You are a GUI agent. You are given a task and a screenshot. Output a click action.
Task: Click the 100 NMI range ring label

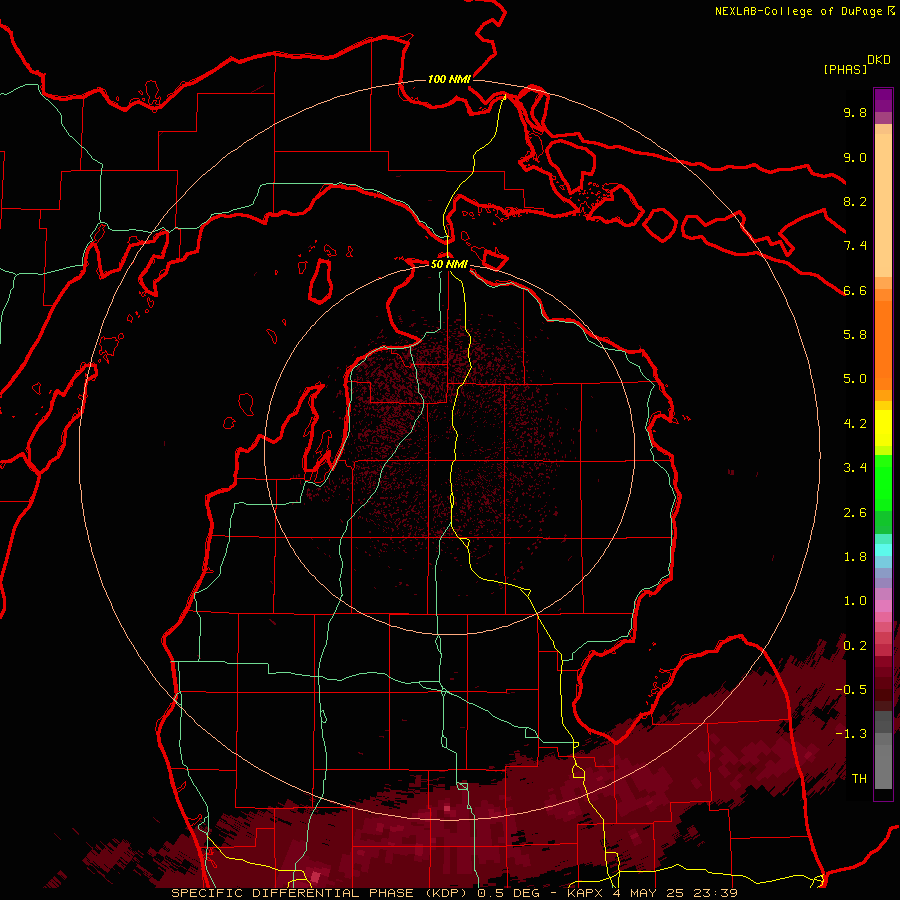[449, 79]
